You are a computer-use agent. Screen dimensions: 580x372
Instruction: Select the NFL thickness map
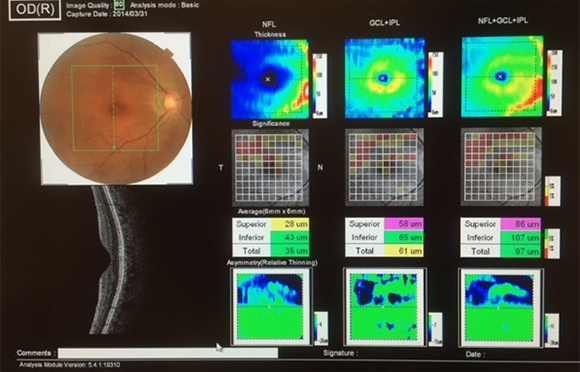click(270, 79)
